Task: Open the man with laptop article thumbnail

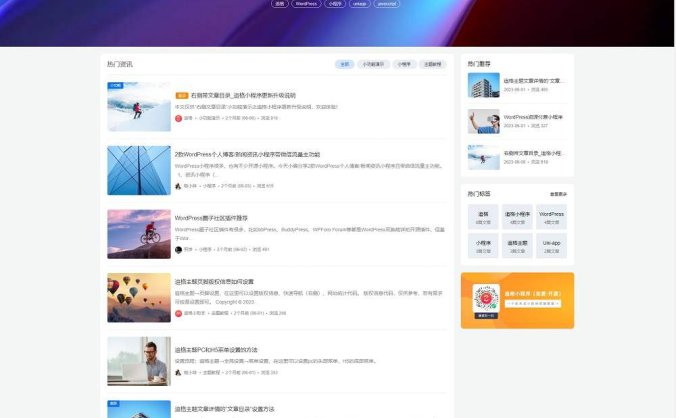Action: pyautogui.click(x=139, y=361)
